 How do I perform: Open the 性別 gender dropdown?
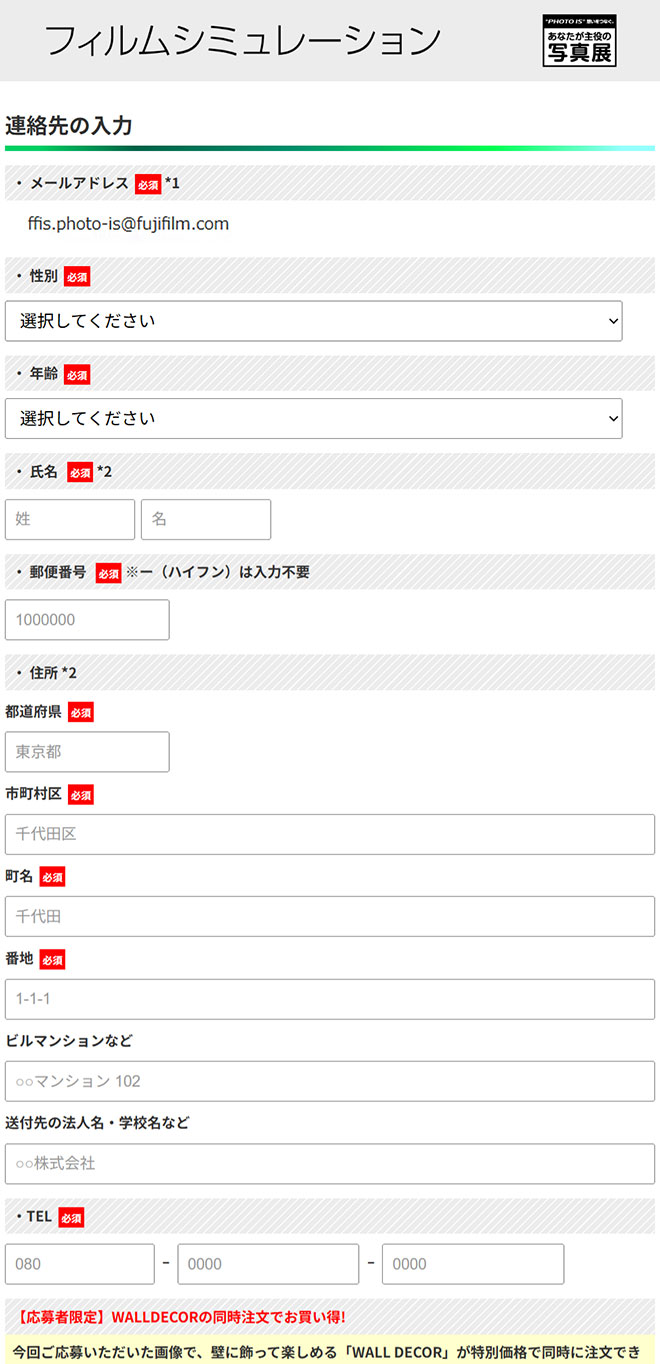coord(314,321)
